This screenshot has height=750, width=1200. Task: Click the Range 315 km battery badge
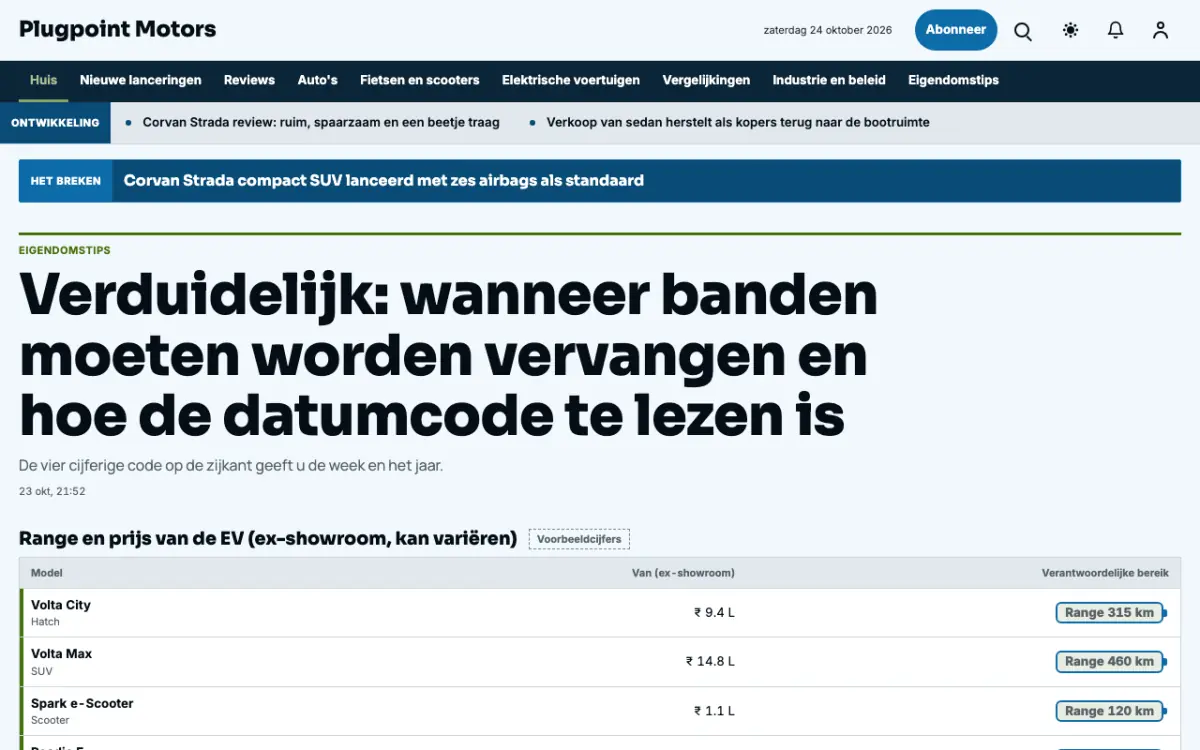(x=1110, y=613)
